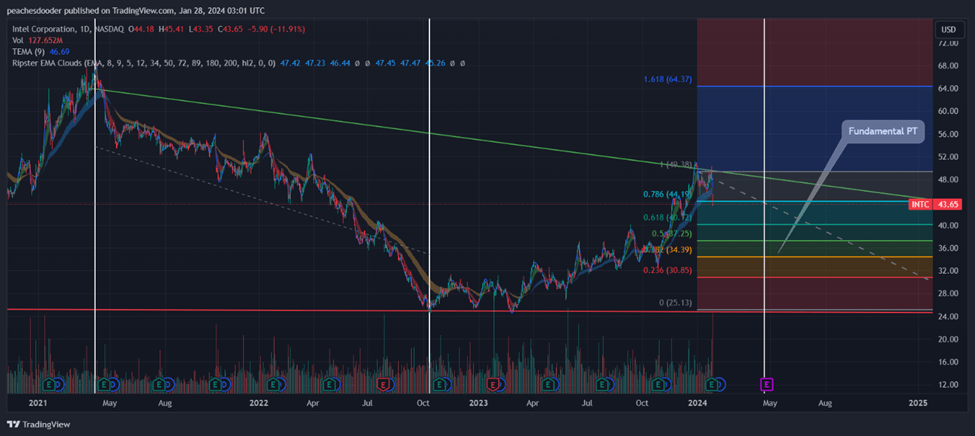Click the green earnings marker before Aug 2021
Image resolution: width=975 pixels, height=436 pixels.
pos(160,384)
